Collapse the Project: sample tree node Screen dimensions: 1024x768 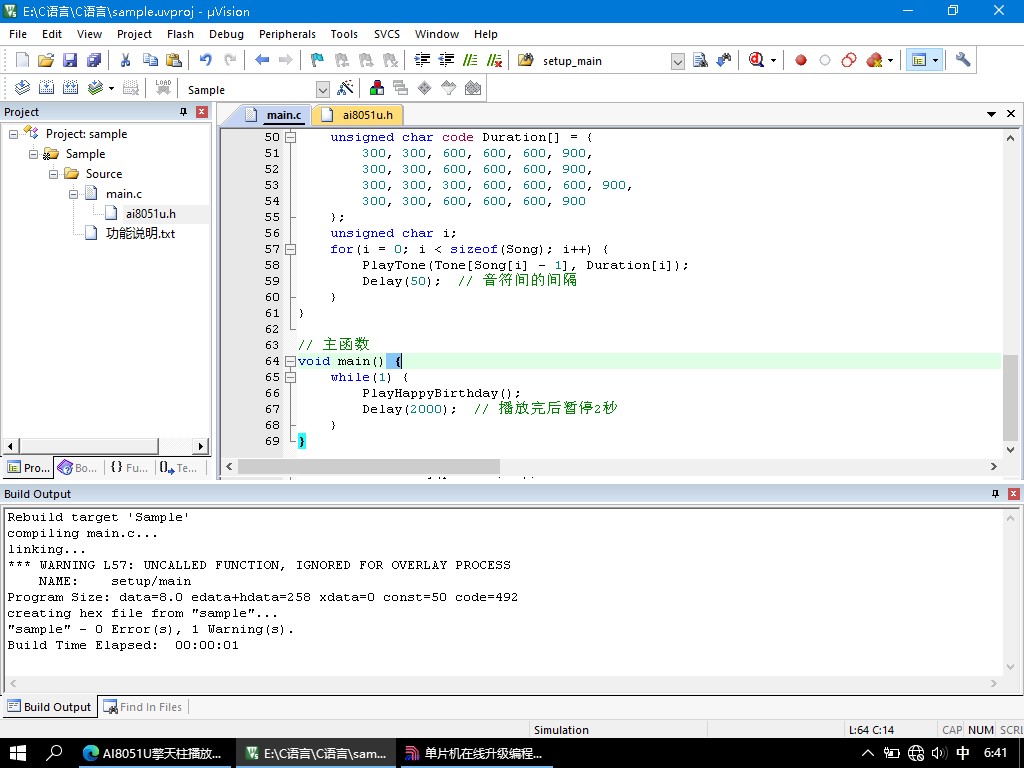point(13,134)
